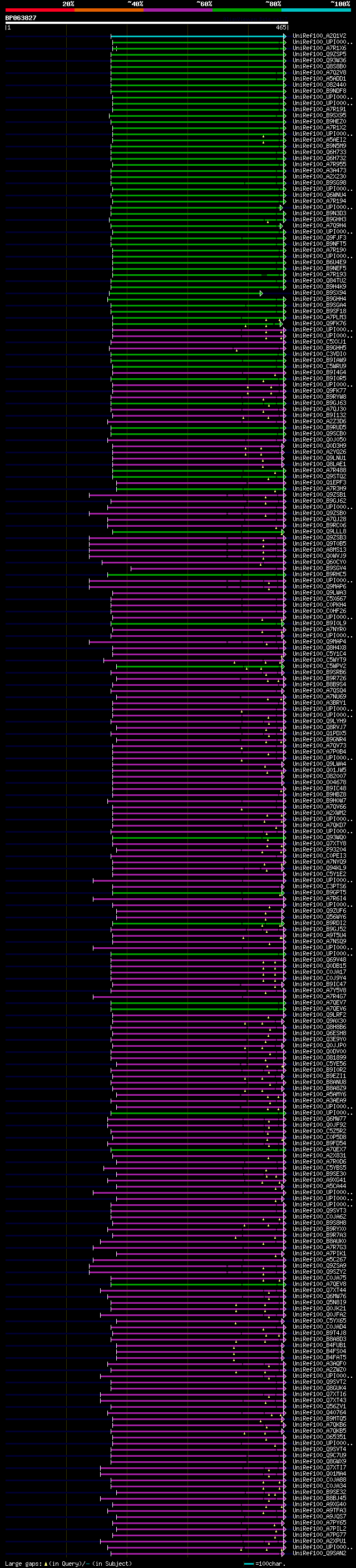The image size is (356, 1568).
Task: Click hit label UniRef100_B9SX95
Action: 319,116
